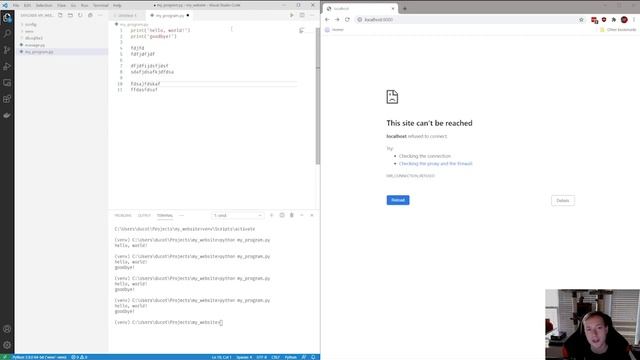The image size is (640, 360).
Task: Refresh the Explorer file tree
Action: [80, 15]
